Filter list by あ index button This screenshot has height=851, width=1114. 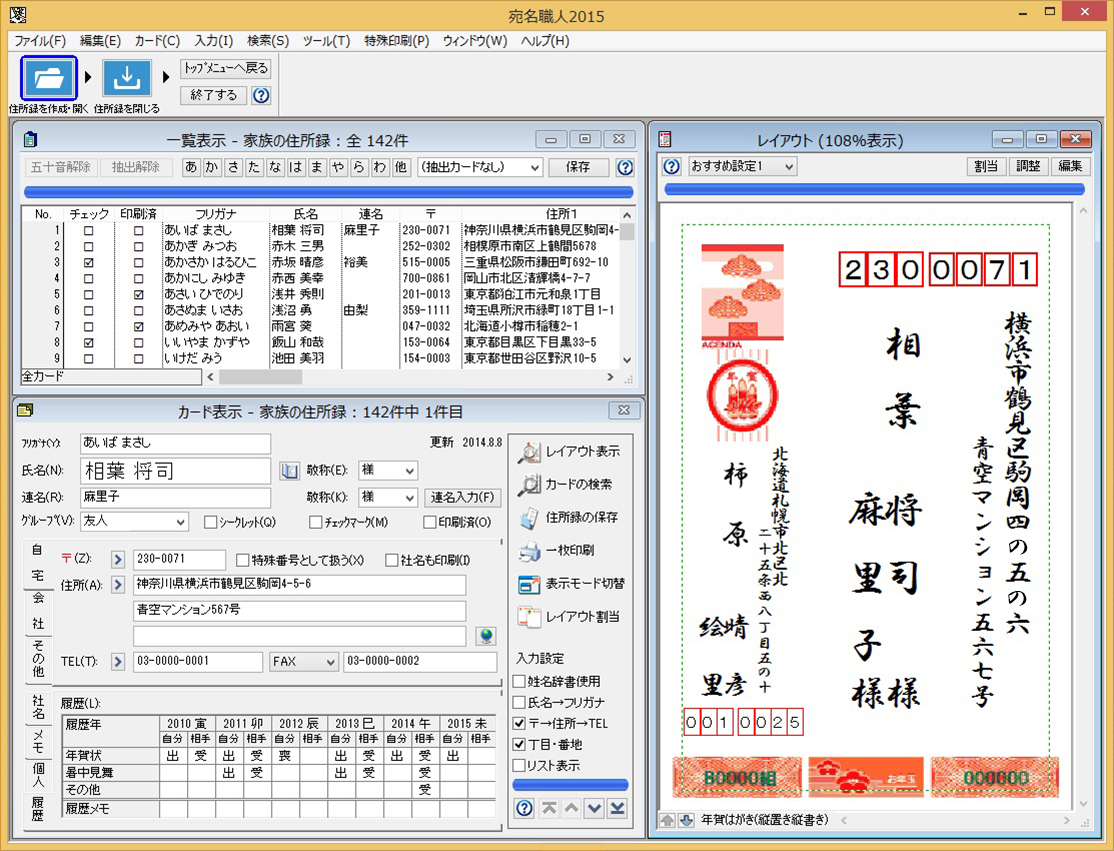click(x=191, y=167)
